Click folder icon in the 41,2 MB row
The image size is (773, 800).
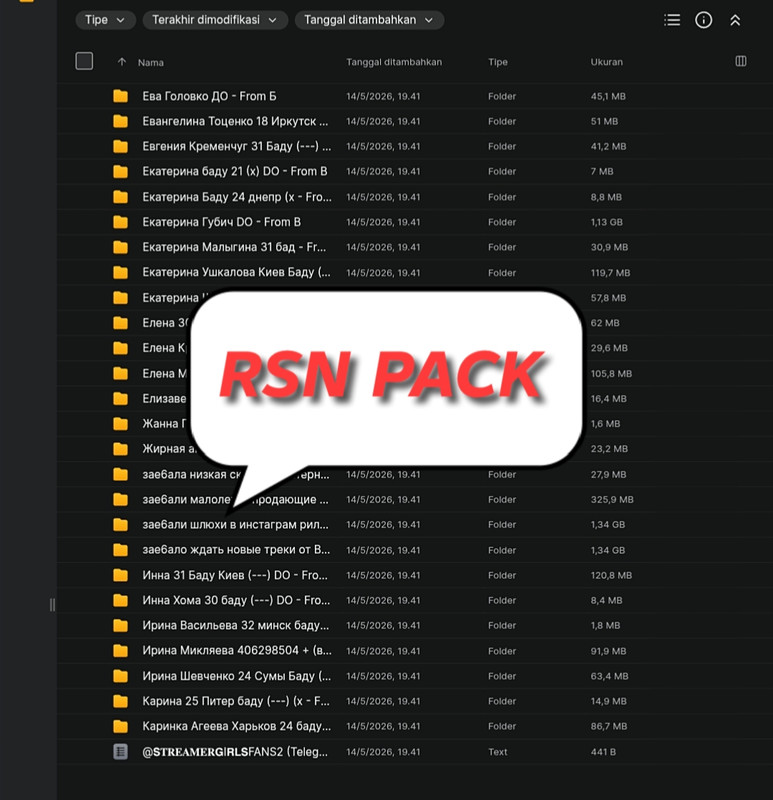coord(120,146)
